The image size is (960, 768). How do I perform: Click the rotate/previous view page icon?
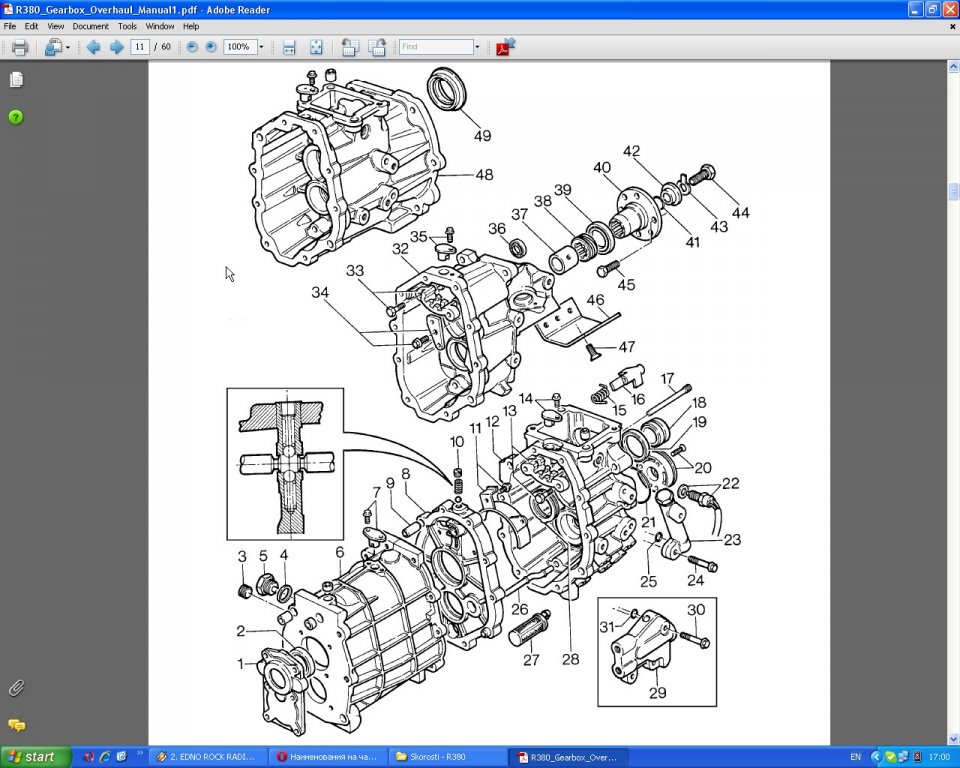pyautogui.click(x=350, y=47)
